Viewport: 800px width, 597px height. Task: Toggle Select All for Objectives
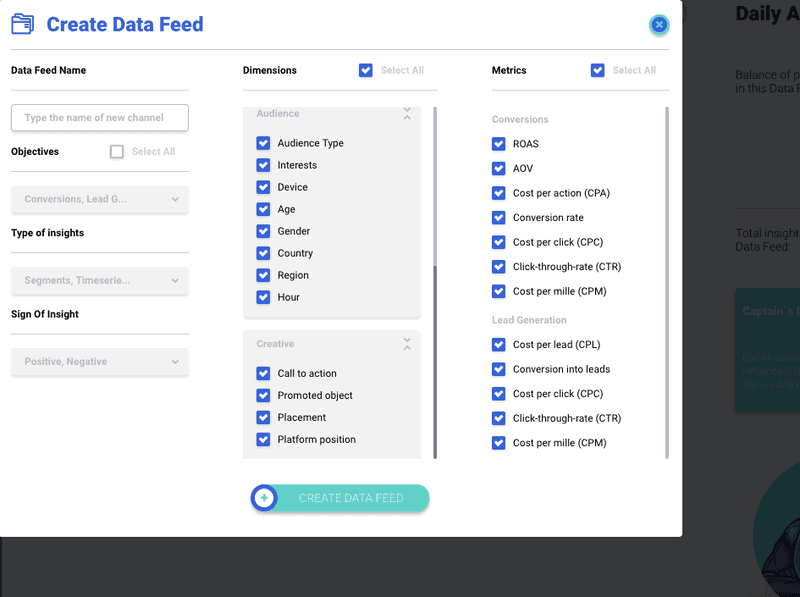(117, 152)
